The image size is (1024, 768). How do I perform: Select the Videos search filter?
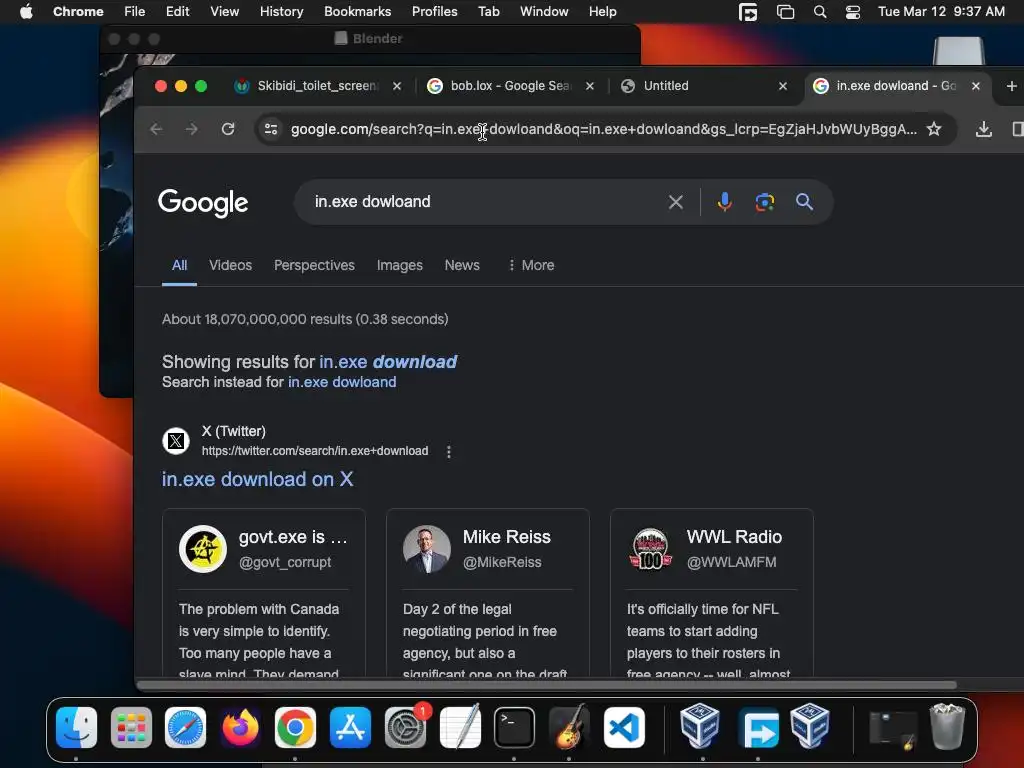[x=231, y=265]
